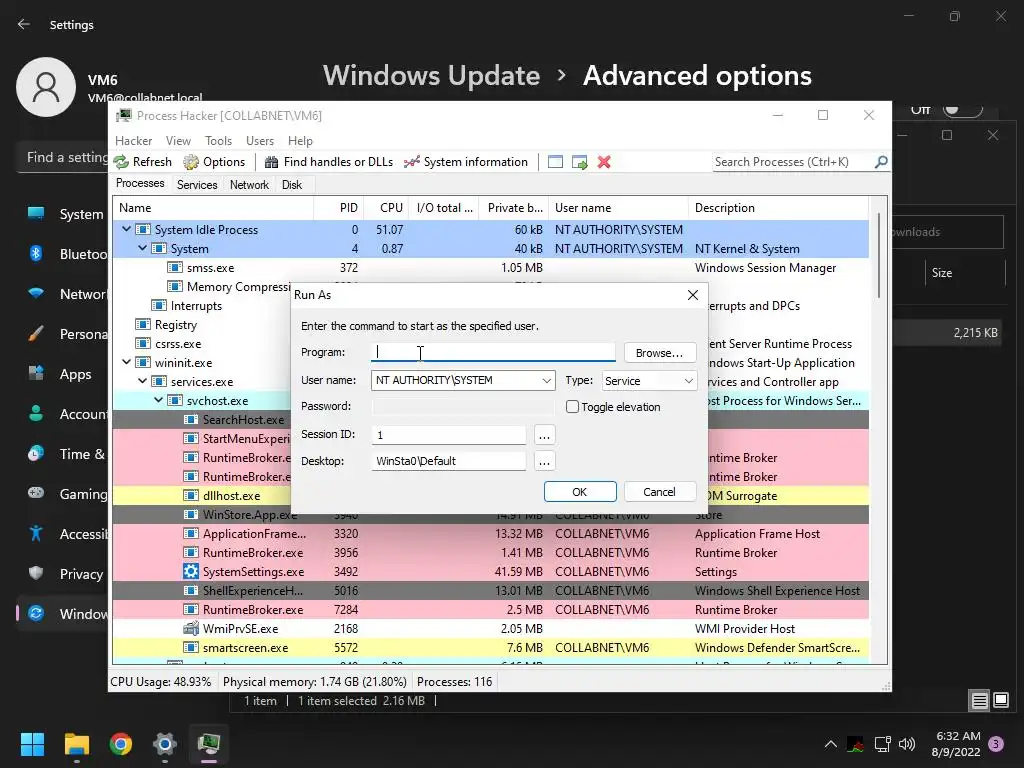Image resolution: width=1024 pixels, height=768 pixels.
Task: Click the search magnifier icon
Action: [881, 161]
